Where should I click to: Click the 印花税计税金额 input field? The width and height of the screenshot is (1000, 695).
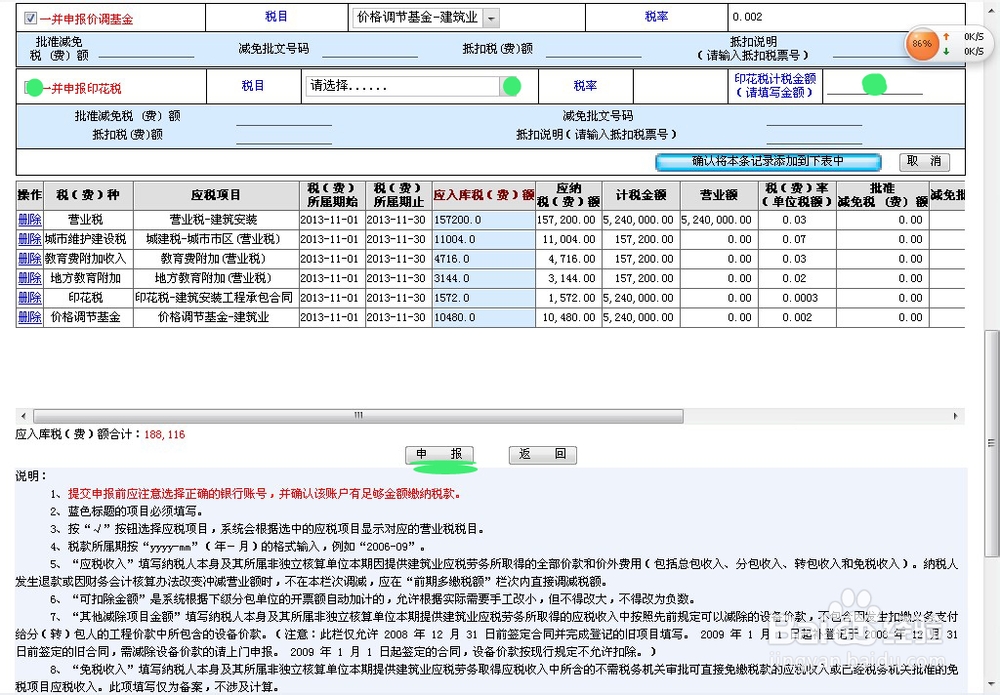(x=874, y=87)
